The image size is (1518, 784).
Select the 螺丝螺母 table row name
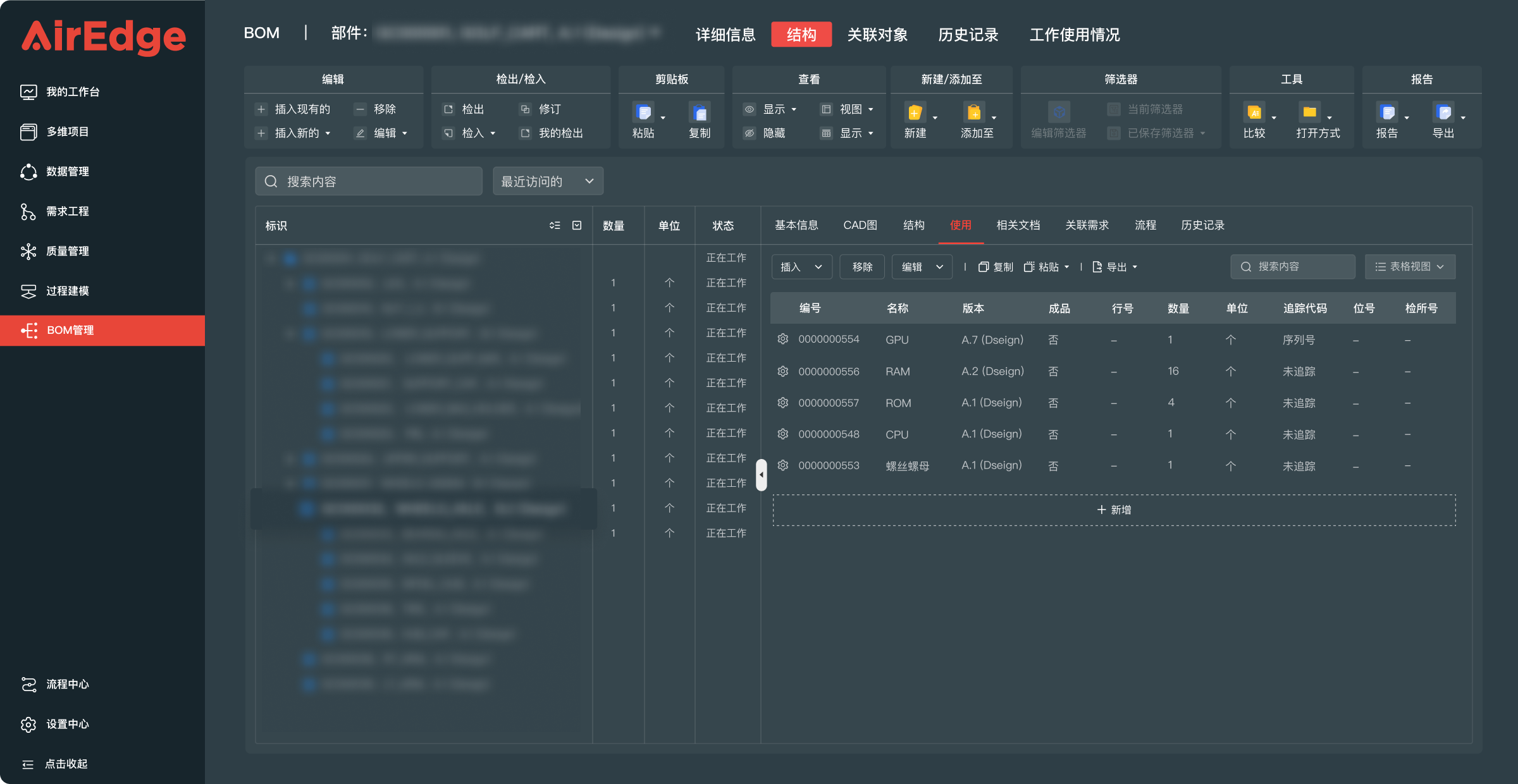908,466
